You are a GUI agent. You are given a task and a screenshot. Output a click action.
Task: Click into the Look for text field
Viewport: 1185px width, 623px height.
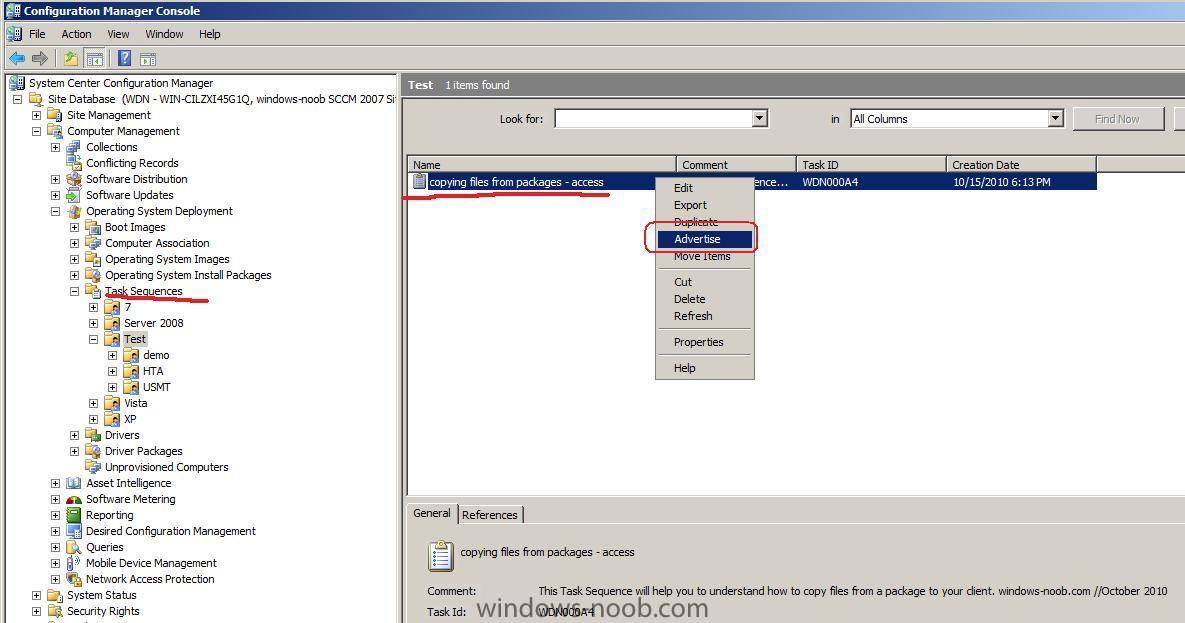pyautogui.click(x=654, y=119)
